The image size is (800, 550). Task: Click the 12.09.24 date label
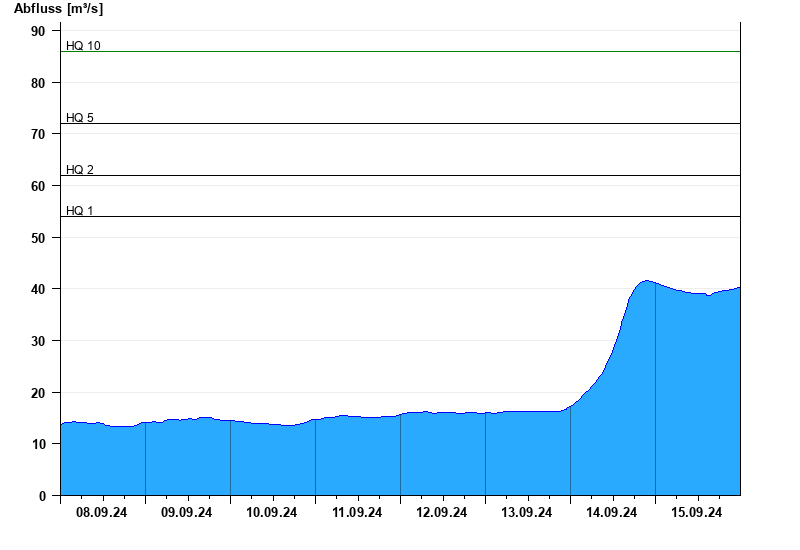(442, 513)
